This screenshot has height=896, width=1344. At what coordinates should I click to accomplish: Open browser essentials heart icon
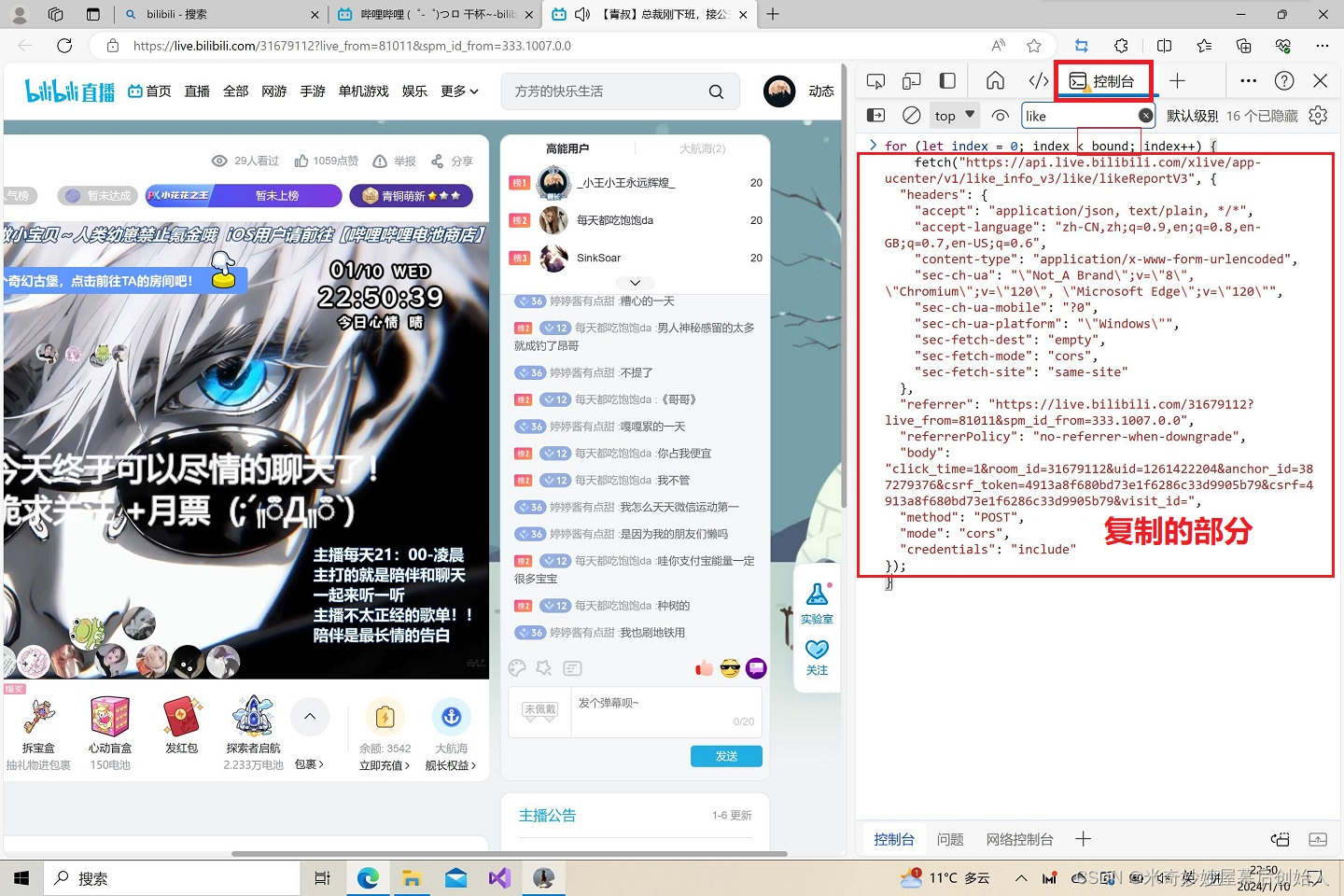(x=1283, y=46)
